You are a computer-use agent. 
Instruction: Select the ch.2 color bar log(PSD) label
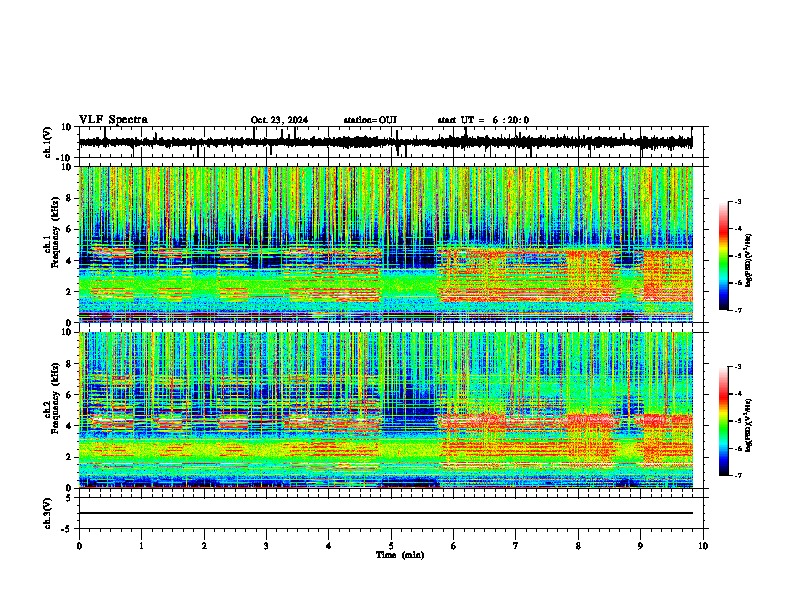749,425
